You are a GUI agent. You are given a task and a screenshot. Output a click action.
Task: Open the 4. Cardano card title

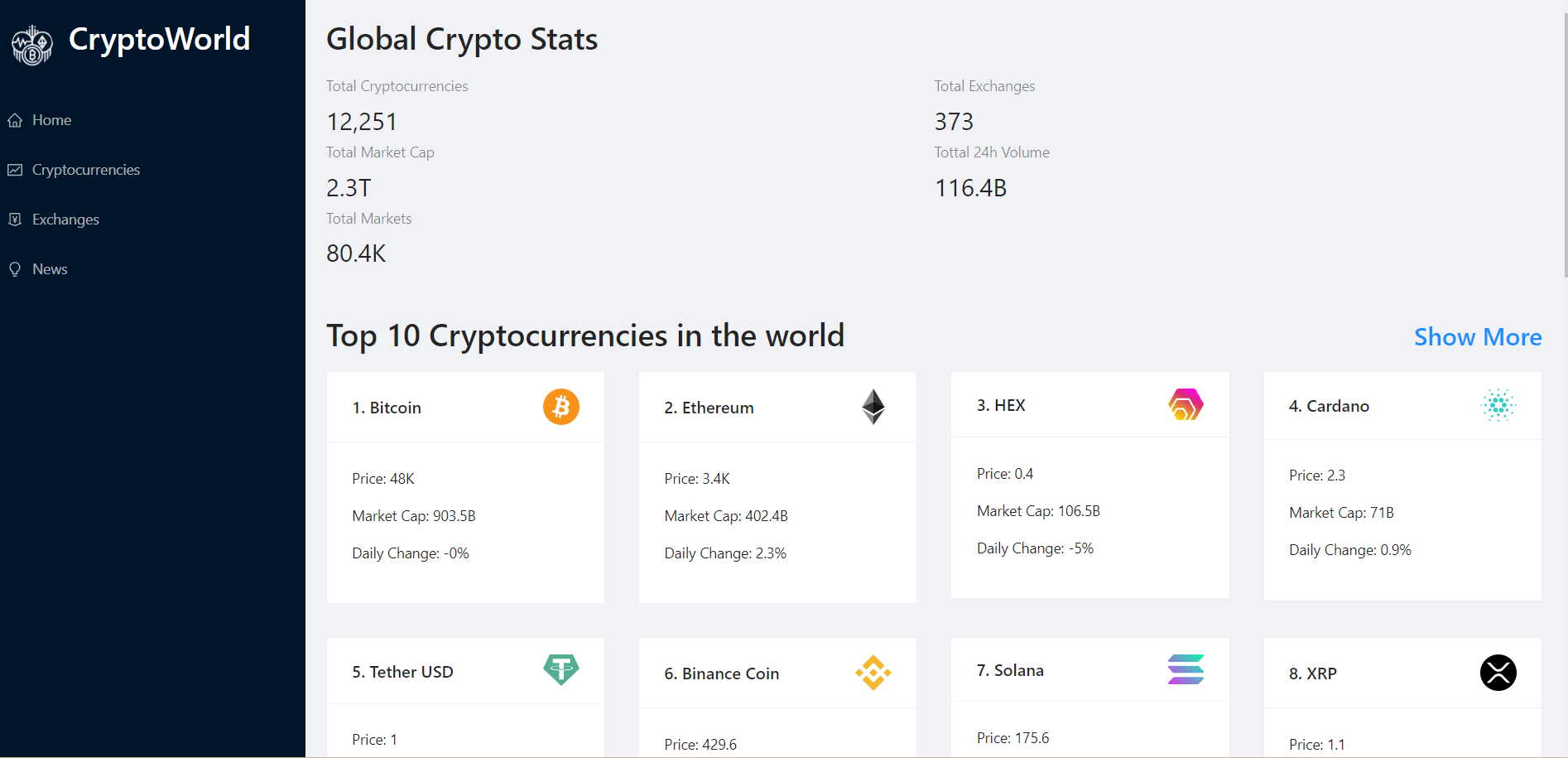(1329, 406)
